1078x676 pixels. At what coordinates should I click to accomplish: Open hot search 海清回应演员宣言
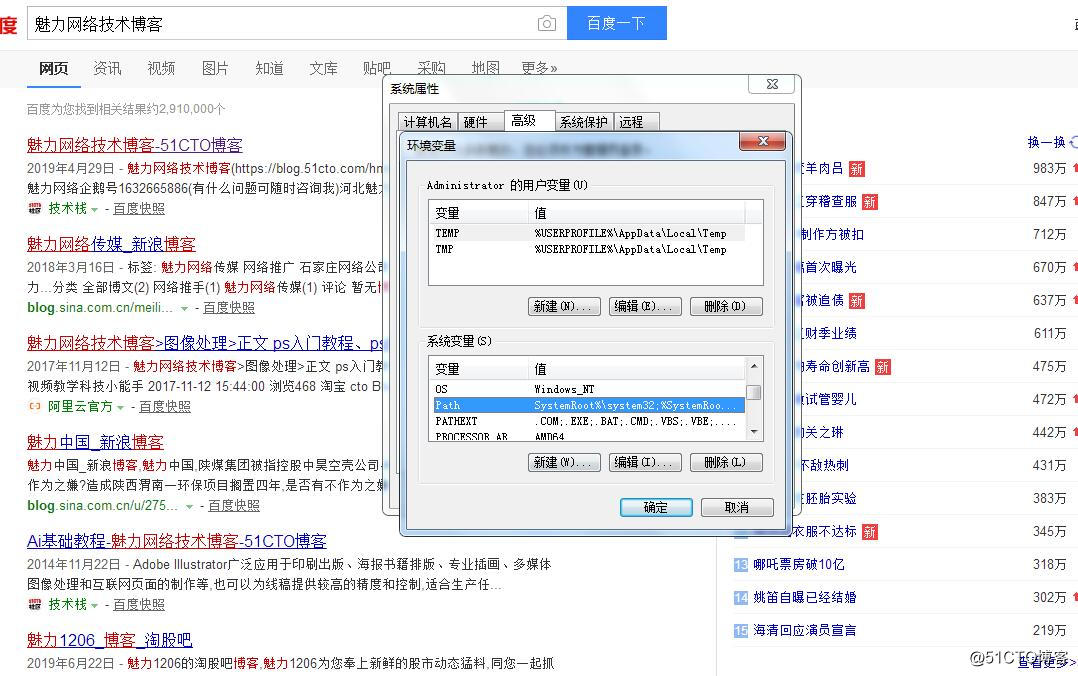805,631
